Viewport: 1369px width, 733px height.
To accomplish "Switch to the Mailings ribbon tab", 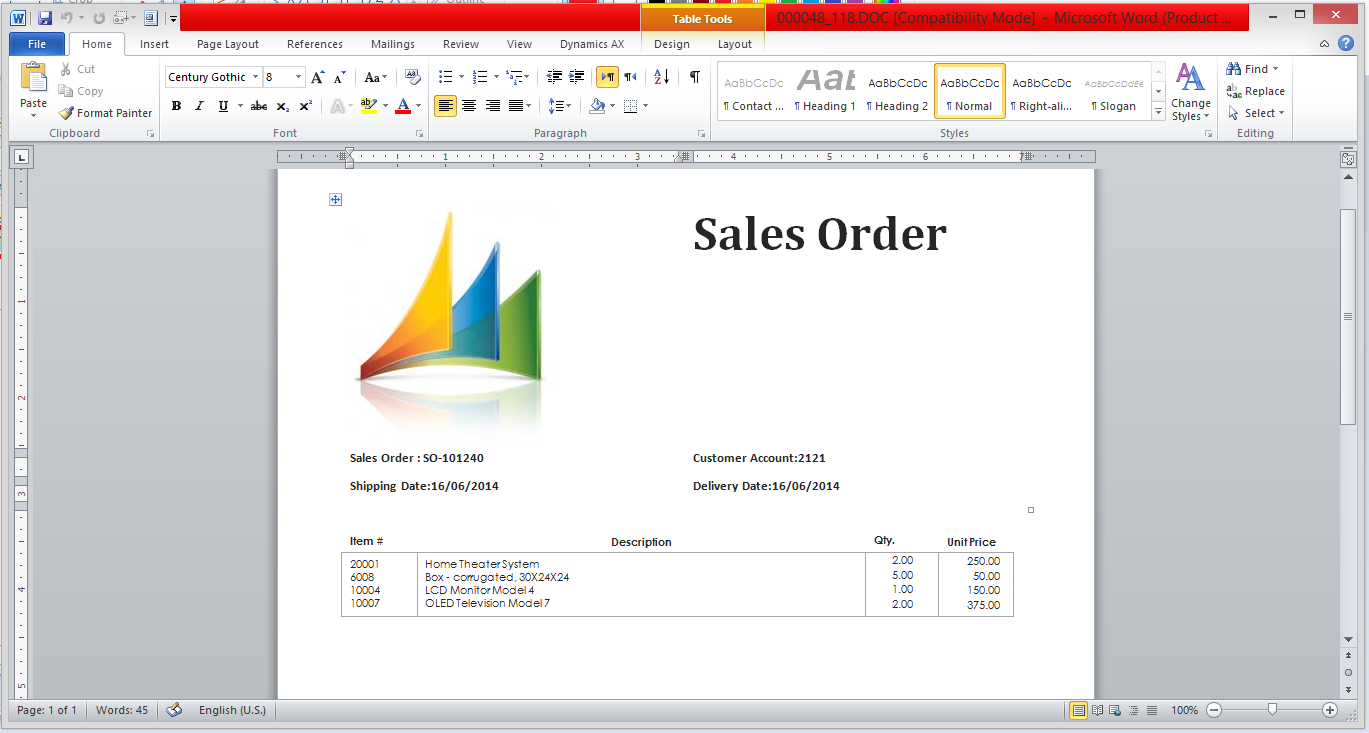I will (x=392, y=44).
